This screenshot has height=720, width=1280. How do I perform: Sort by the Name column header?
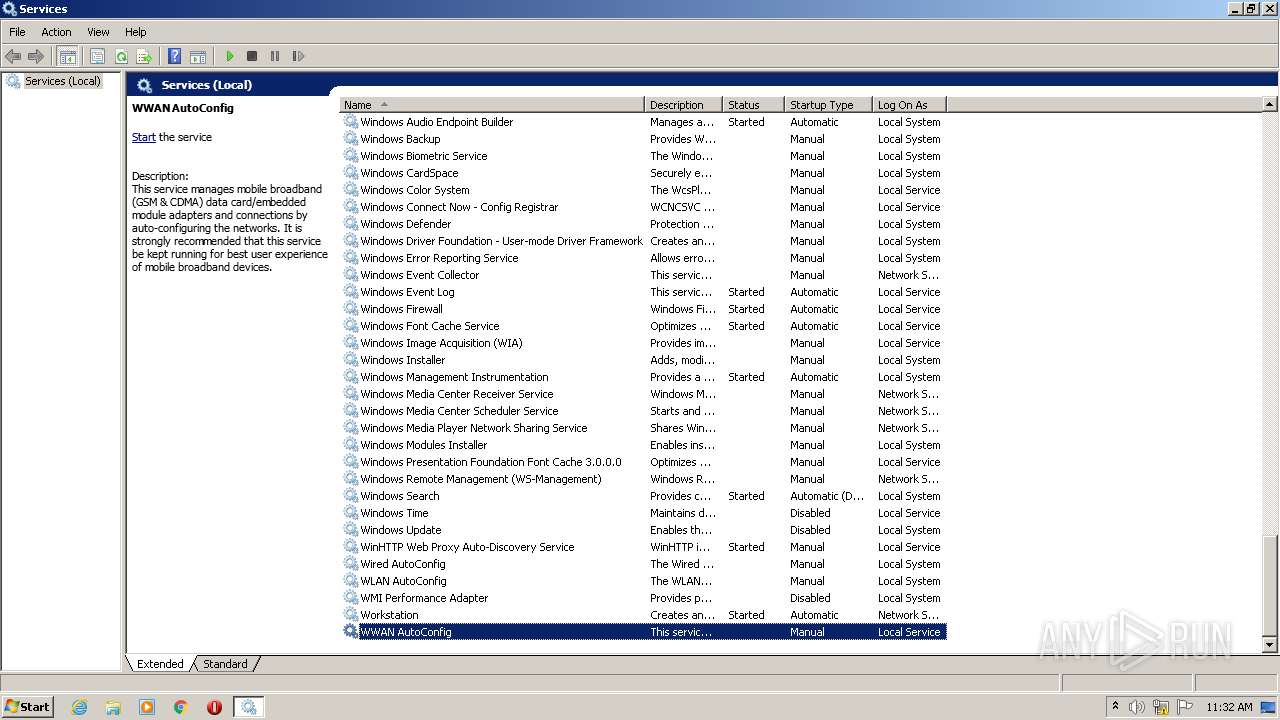coord(492,105)
